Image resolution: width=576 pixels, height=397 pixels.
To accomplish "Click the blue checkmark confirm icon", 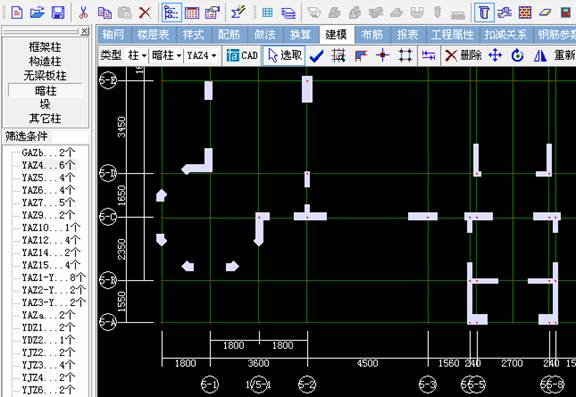I will pyautogui.click(x=317, y=56).
